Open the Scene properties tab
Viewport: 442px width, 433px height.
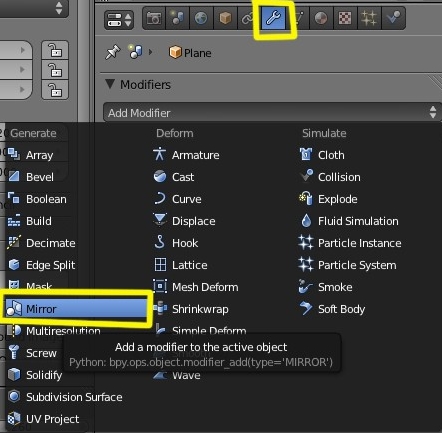(x=177, y=18)
